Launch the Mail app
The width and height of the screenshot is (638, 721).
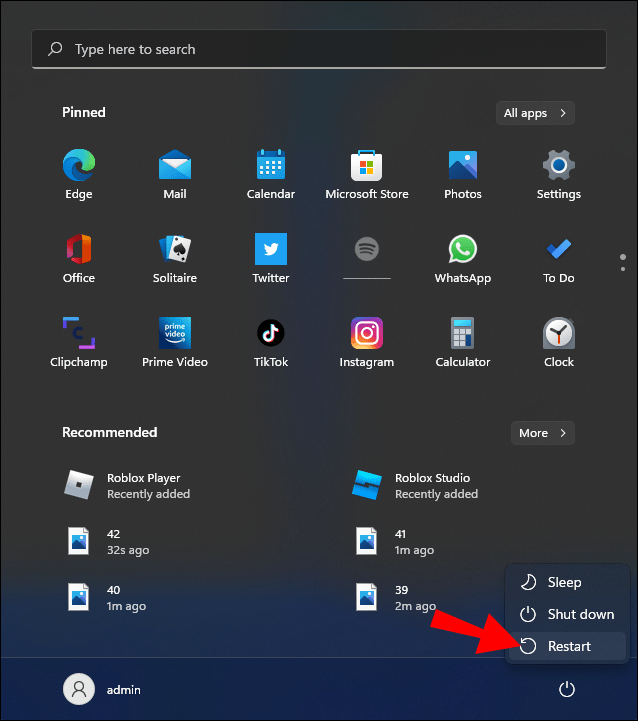[x=175, y=174]
